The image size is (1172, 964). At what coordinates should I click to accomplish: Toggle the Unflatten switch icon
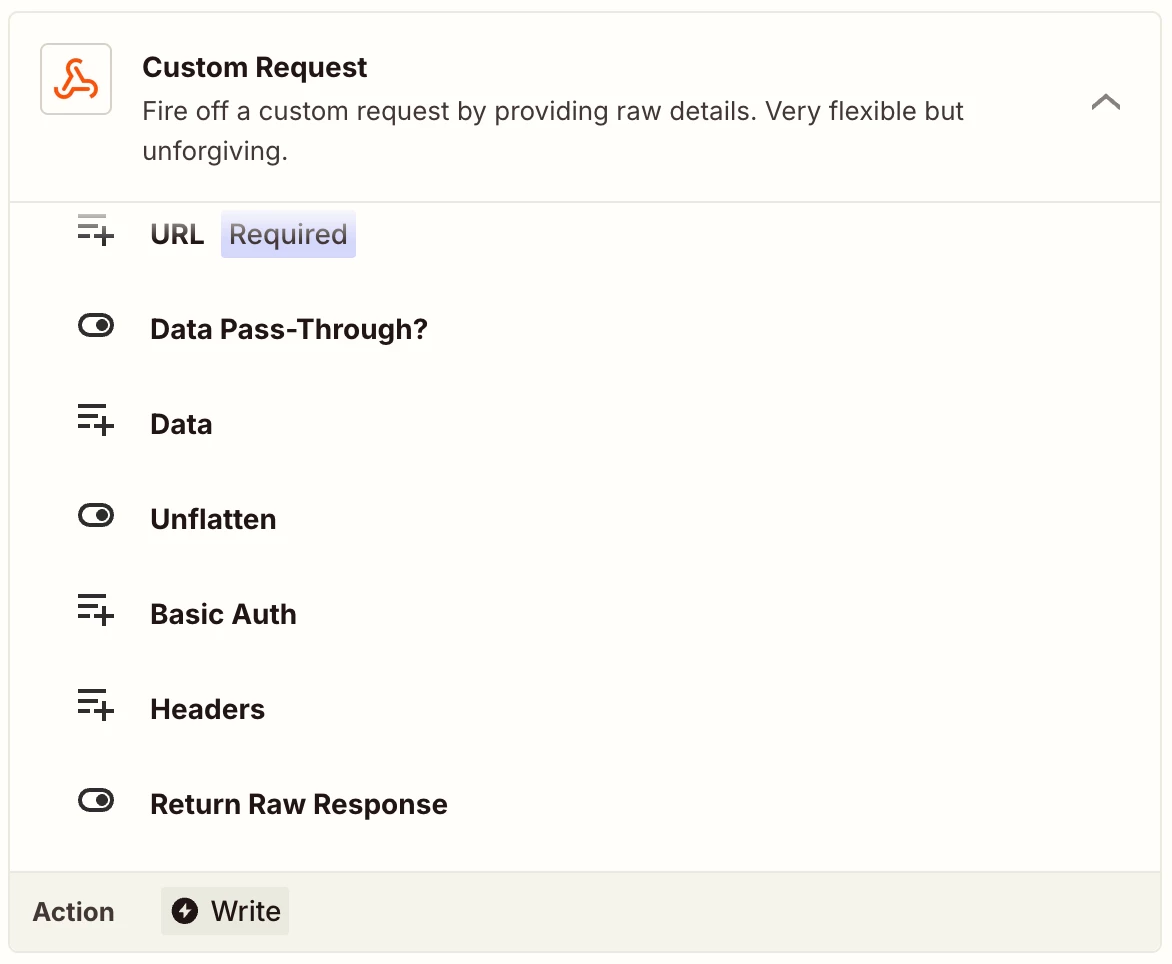tap(96, 516)
